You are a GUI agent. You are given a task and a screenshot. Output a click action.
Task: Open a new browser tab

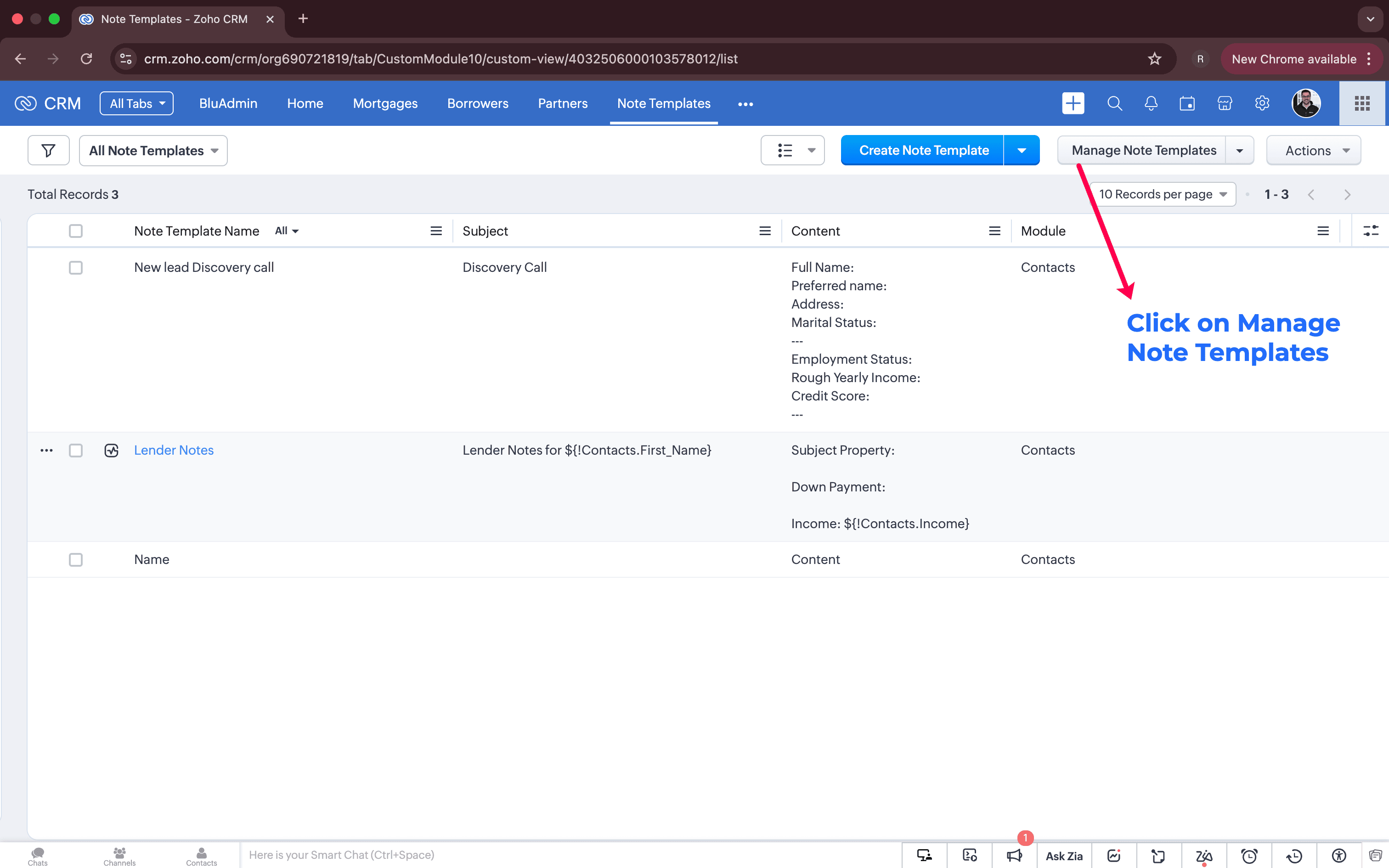303,19
